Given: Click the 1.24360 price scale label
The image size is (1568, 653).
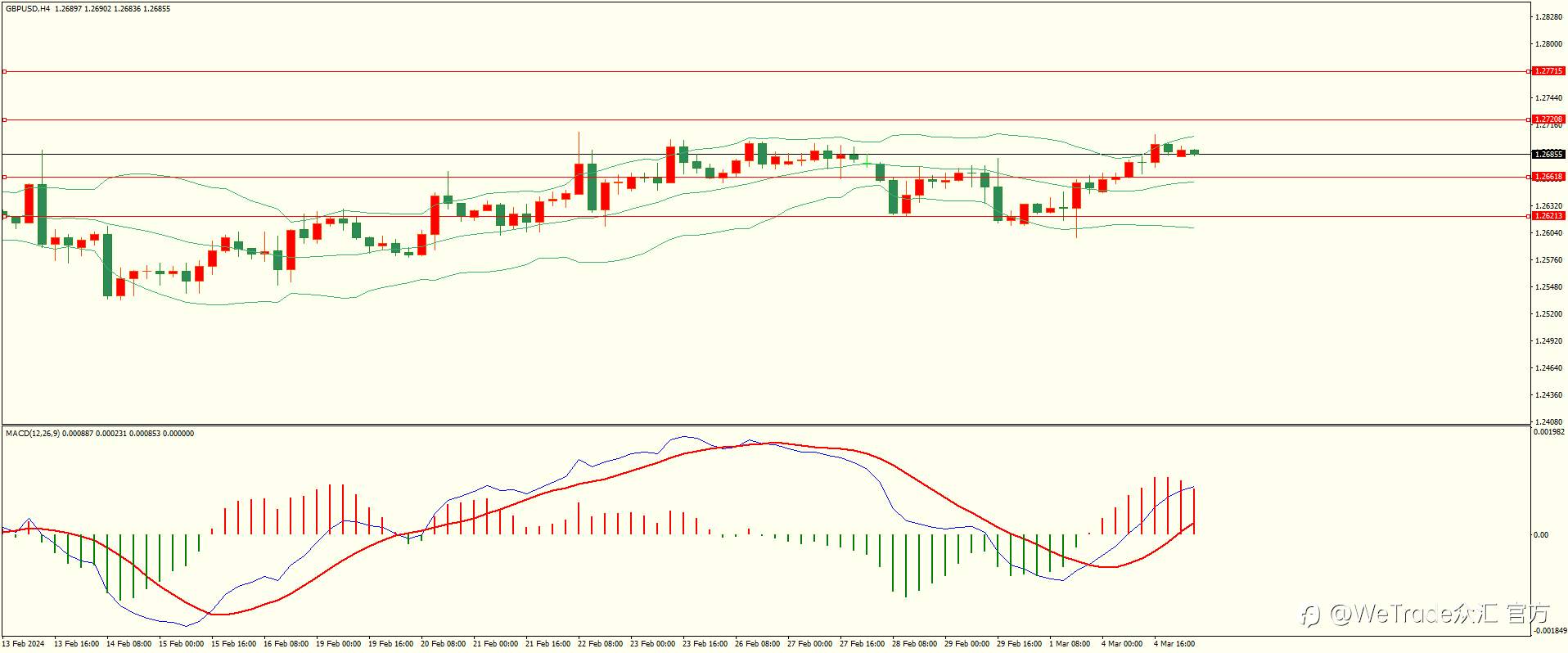Looking at the screenshot, I should [1549, 395].
